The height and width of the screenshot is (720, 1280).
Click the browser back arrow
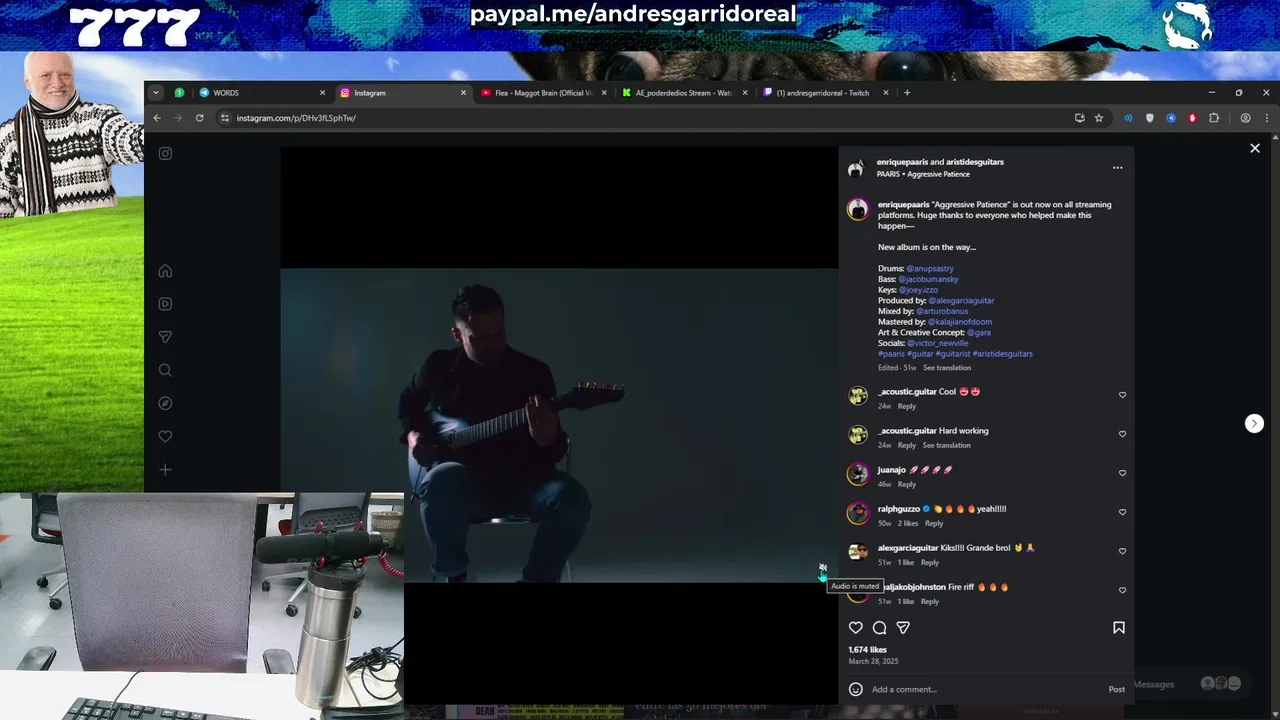tap(157, 118)
